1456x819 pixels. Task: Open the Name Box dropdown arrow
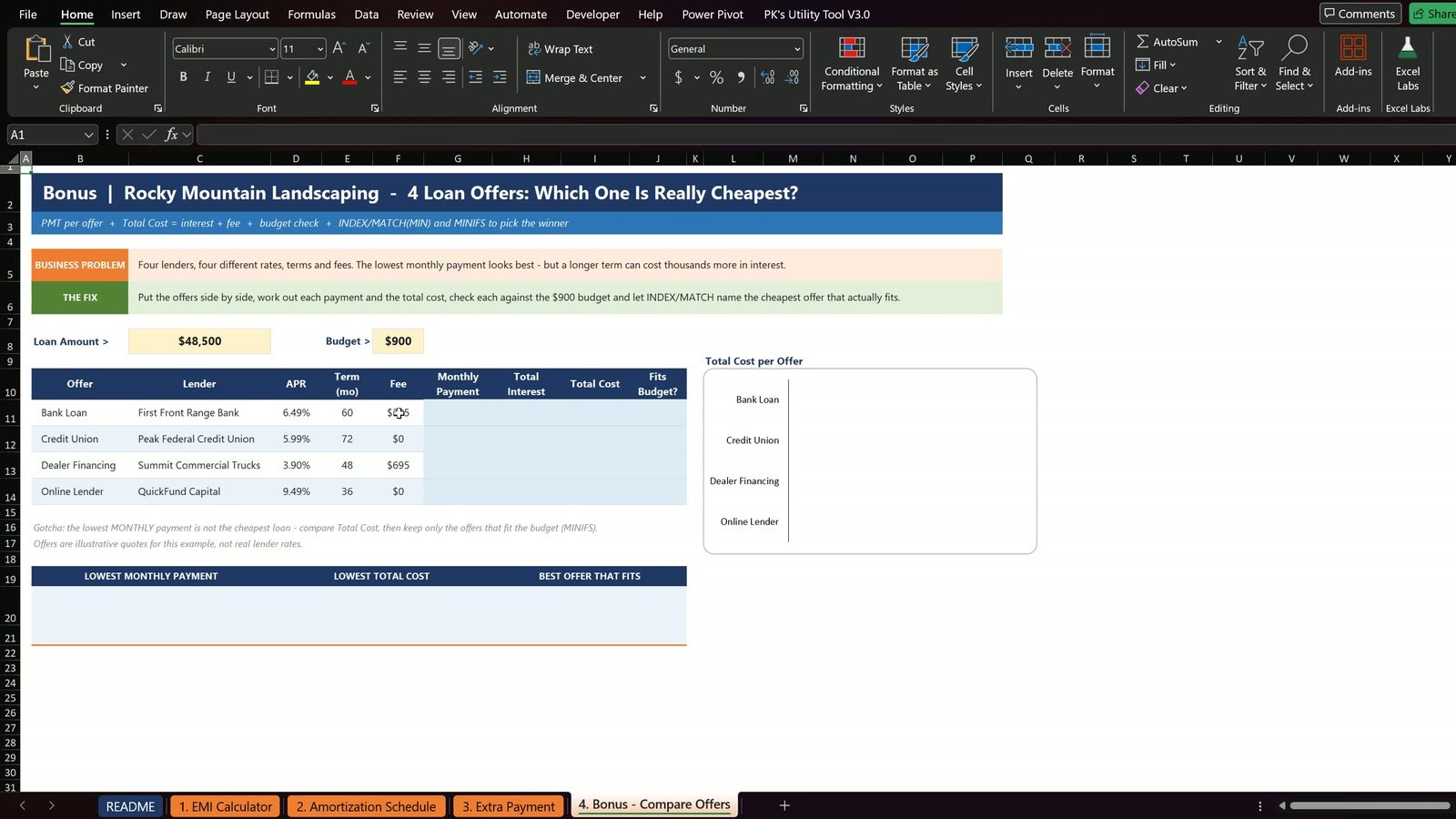[x=88, y=135]
